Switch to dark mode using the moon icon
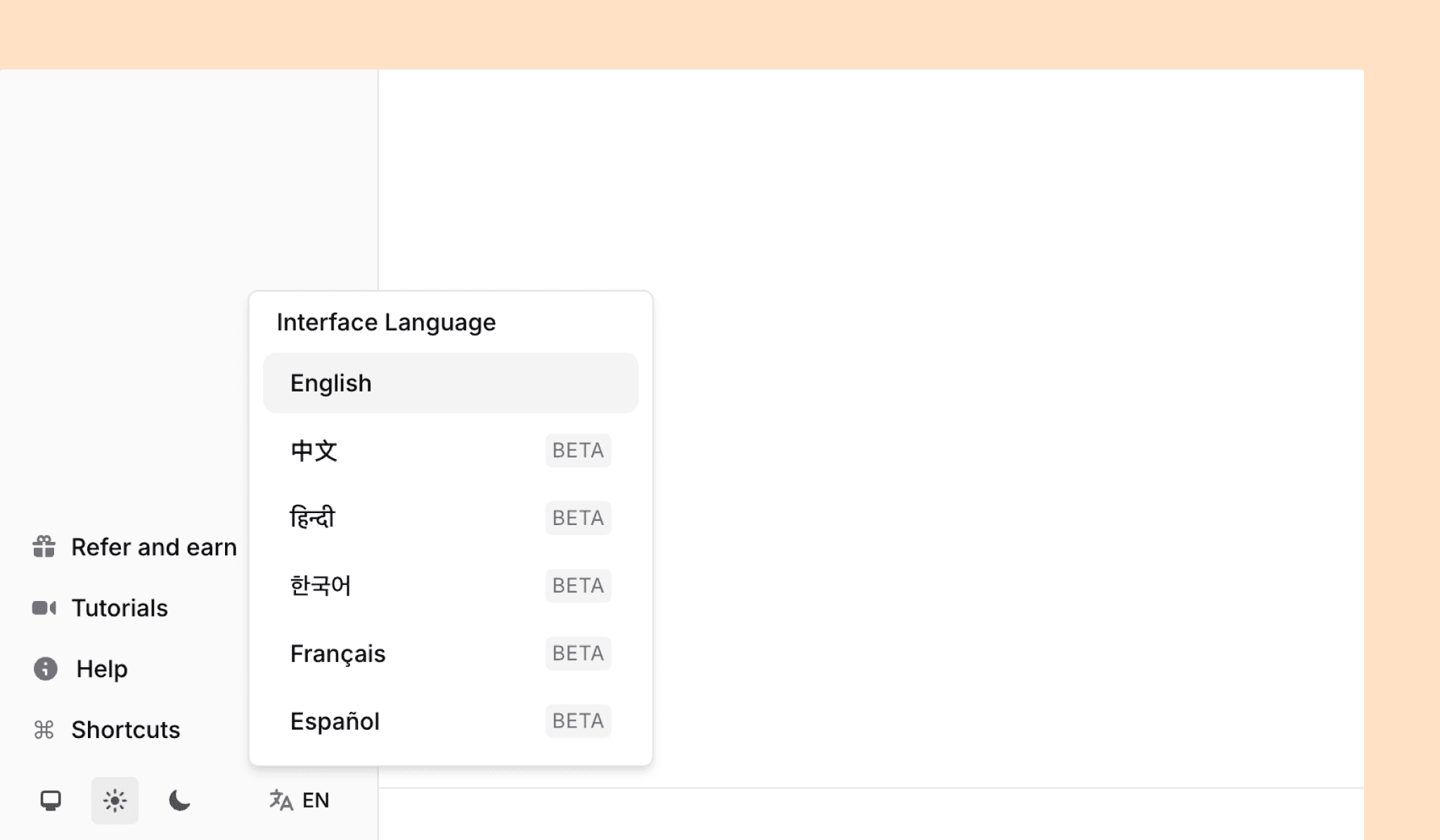The width and height of the screenshot is (1440, 840). point(179,800)
